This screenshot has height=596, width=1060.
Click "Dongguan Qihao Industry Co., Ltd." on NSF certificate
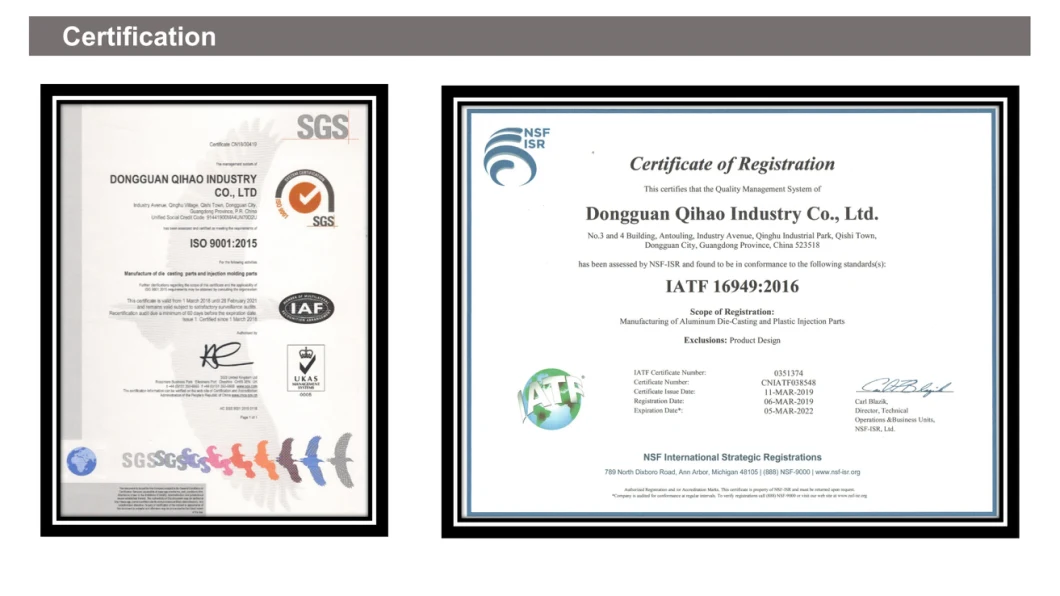pos(732,214)
